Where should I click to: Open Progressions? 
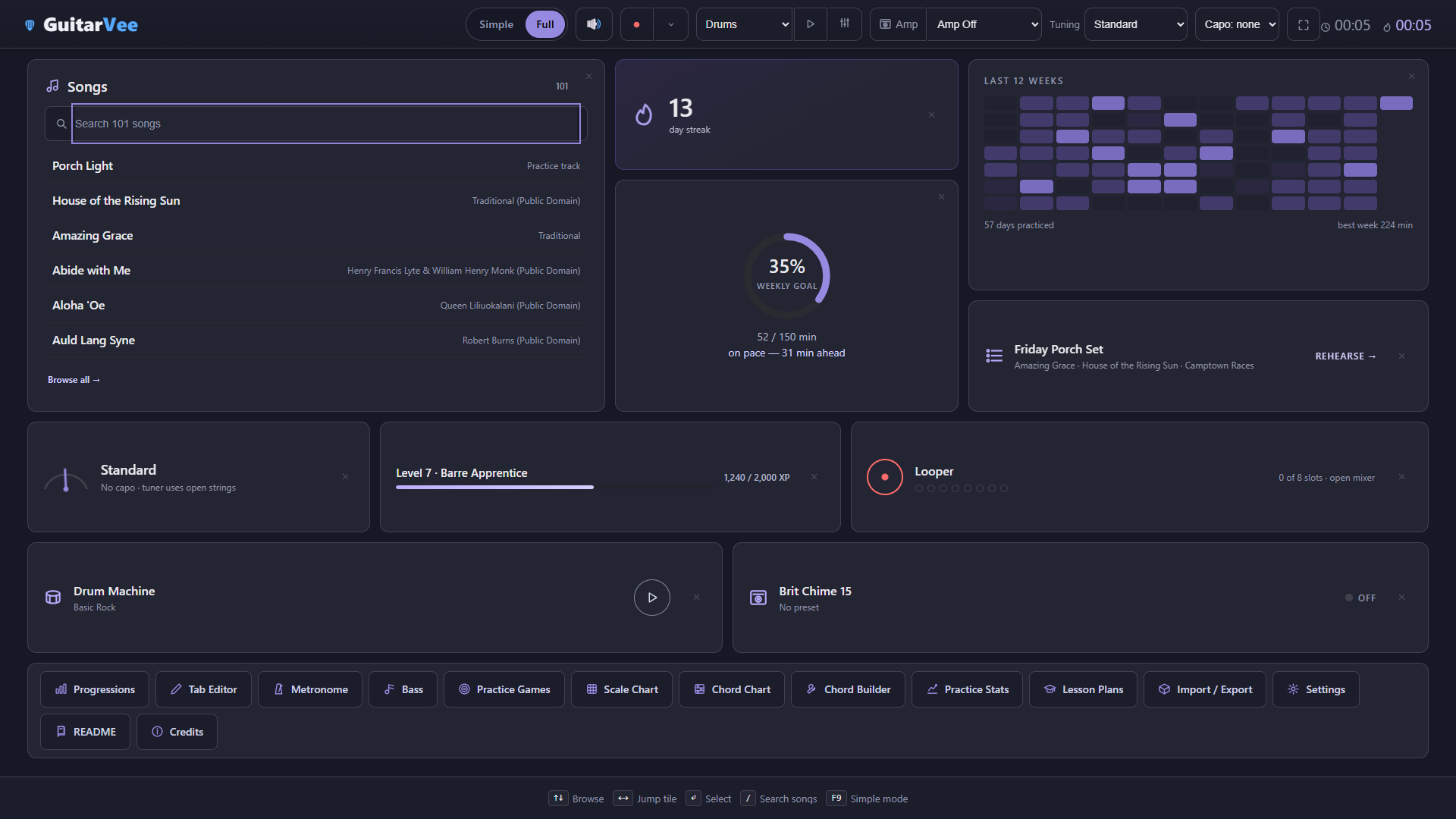tap(95, 689)
